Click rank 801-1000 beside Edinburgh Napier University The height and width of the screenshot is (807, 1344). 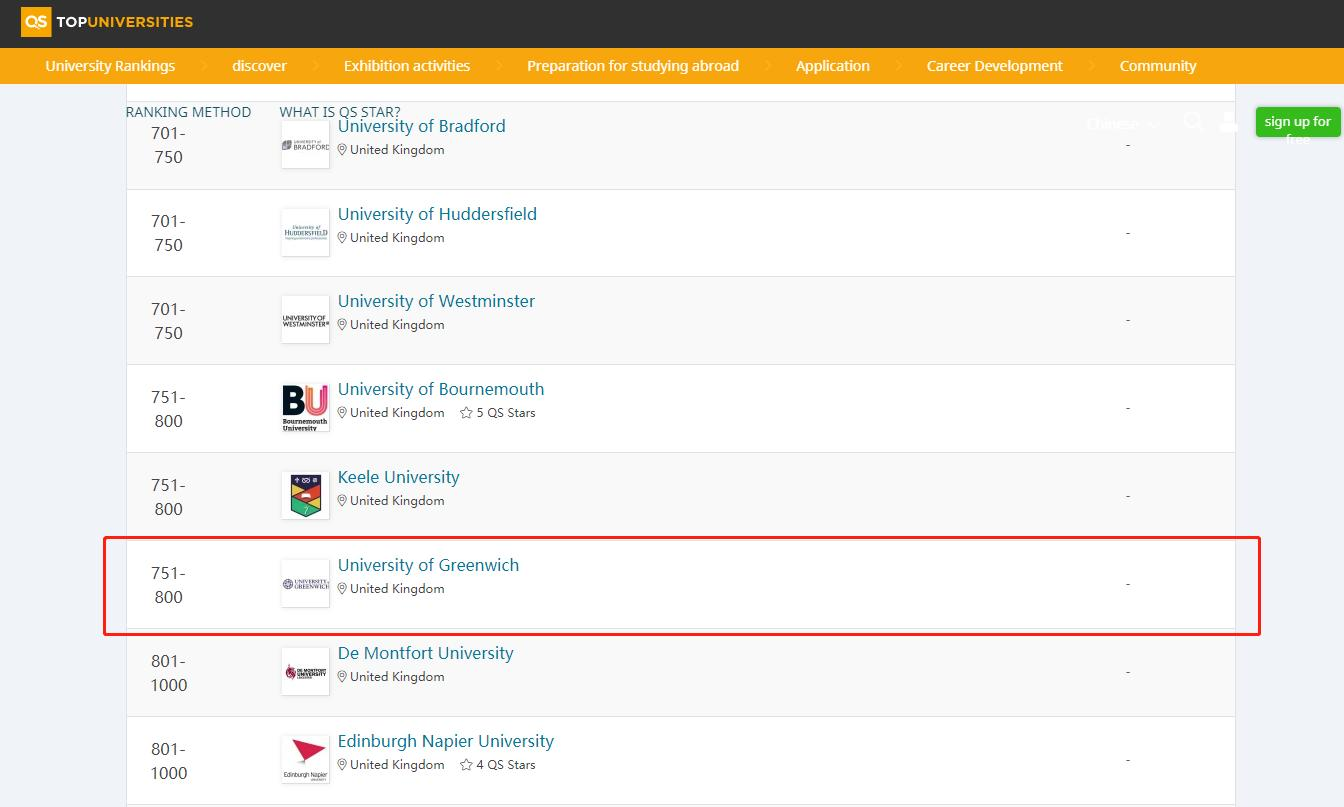click(168, 761)
